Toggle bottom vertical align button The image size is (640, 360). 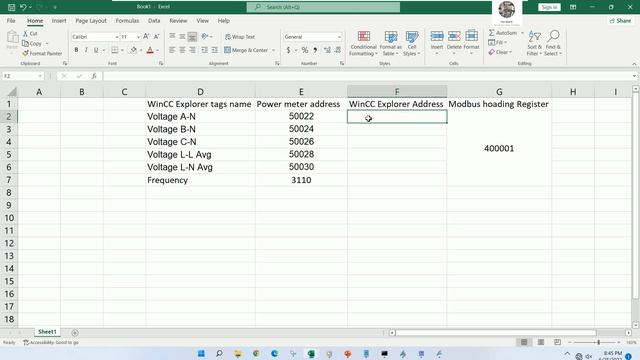click(x=192, y=37)
